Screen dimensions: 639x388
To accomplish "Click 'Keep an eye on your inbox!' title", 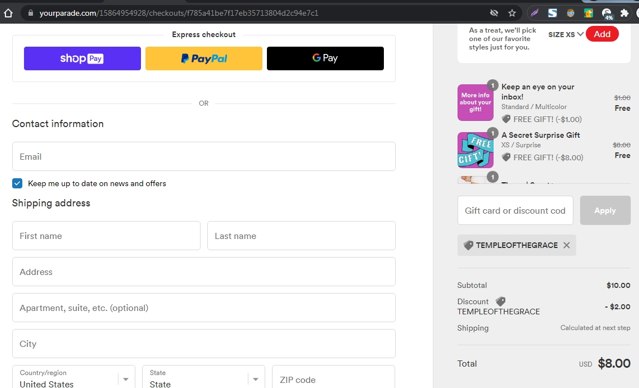I will 538,92.
